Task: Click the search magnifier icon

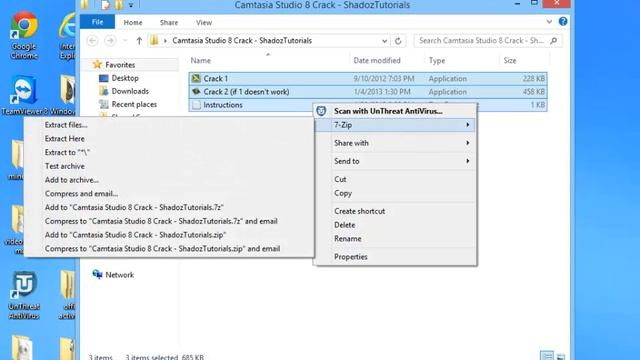Action: click(x=553, y=40)
